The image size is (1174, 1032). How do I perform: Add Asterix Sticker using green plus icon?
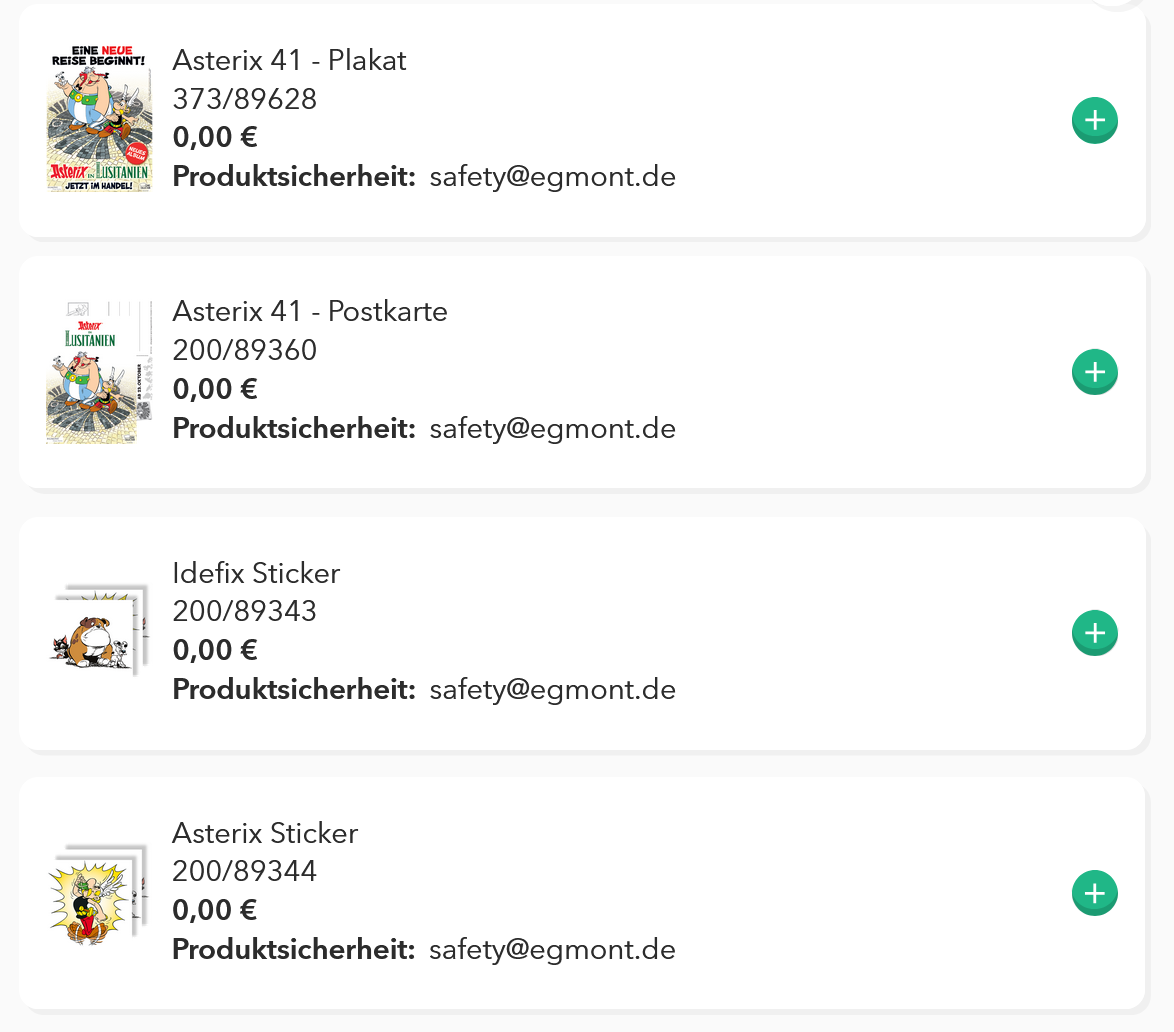click(1095, 893)
